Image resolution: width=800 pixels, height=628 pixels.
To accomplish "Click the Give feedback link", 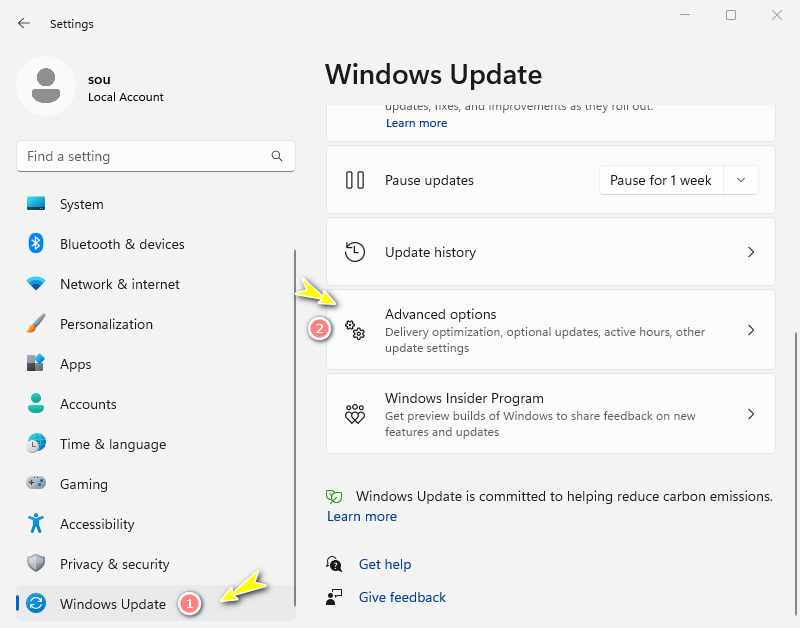I will (402, 597).
